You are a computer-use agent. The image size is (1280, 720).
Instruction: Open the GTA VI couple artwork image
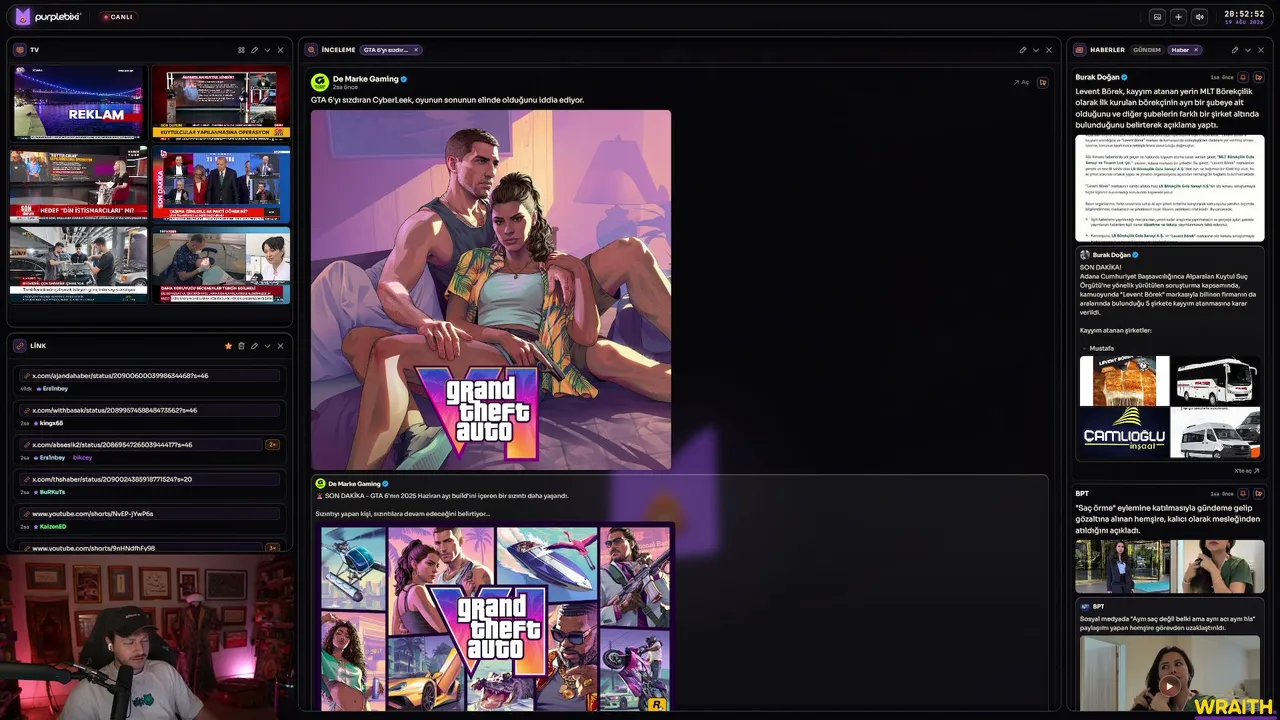pos(491,289)
